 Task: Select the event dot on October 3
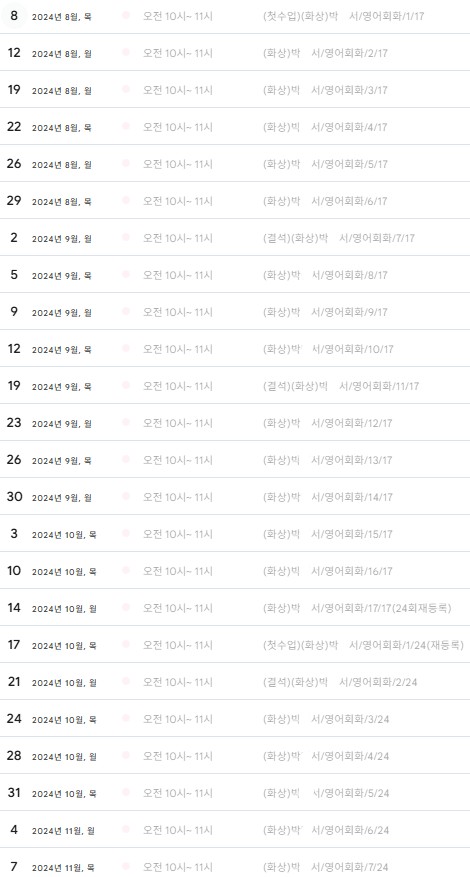coord(126,532)
